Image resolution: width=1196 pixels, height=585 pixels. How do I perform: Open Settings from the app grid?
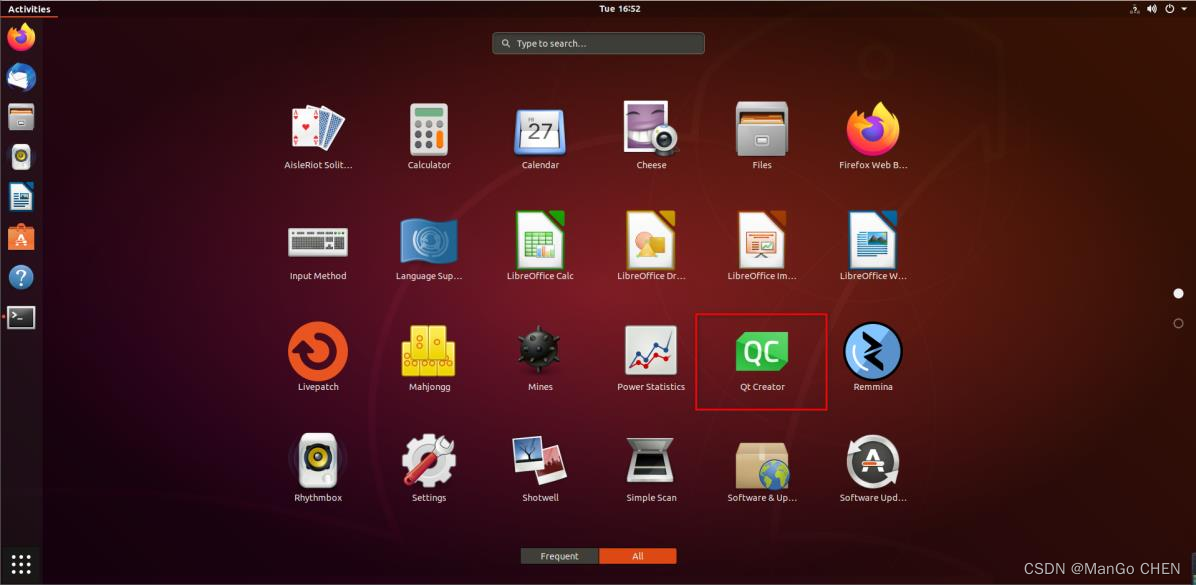(429, 461)
